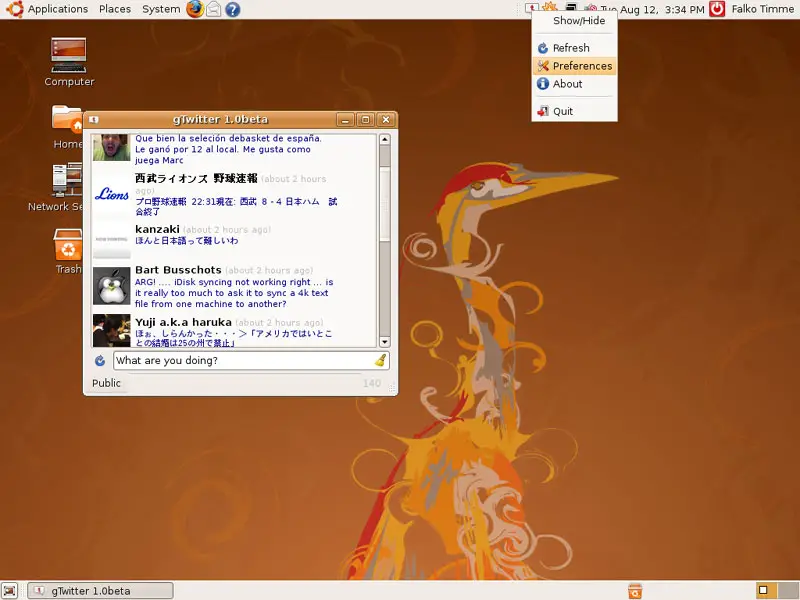
Task: Click the Preferences tools icon in menu
Action: click(x=543, y=66)
